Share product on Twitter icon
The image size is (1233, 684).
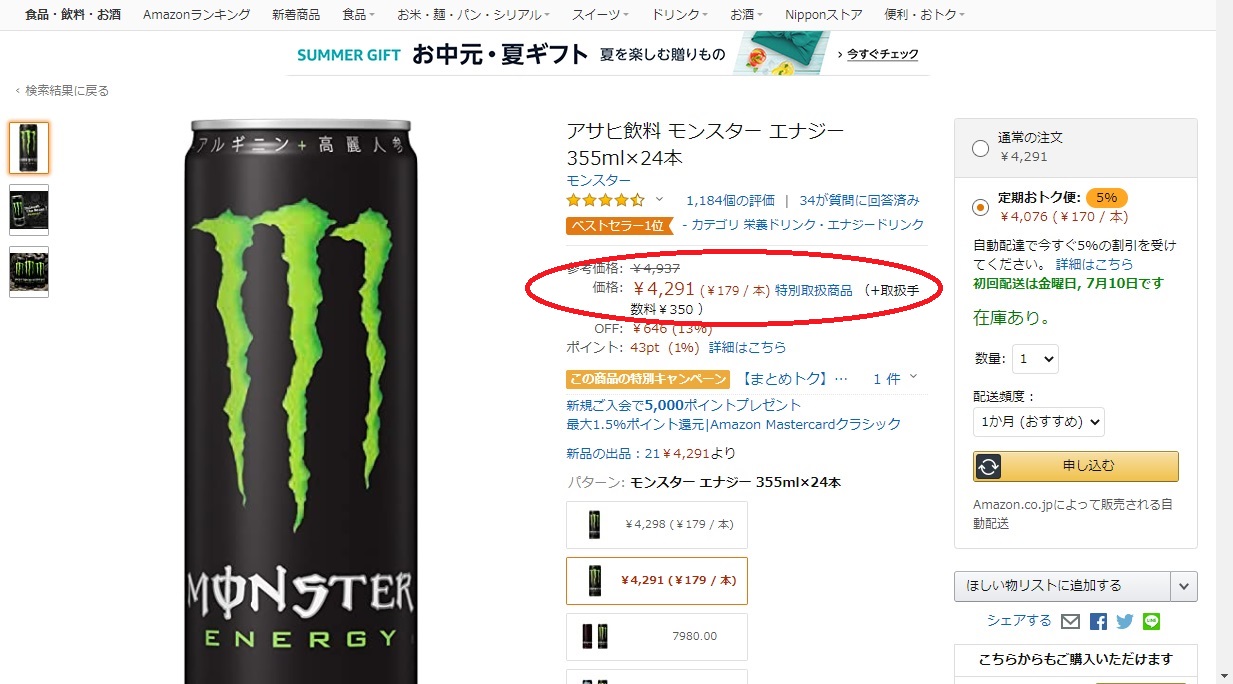1125,622
